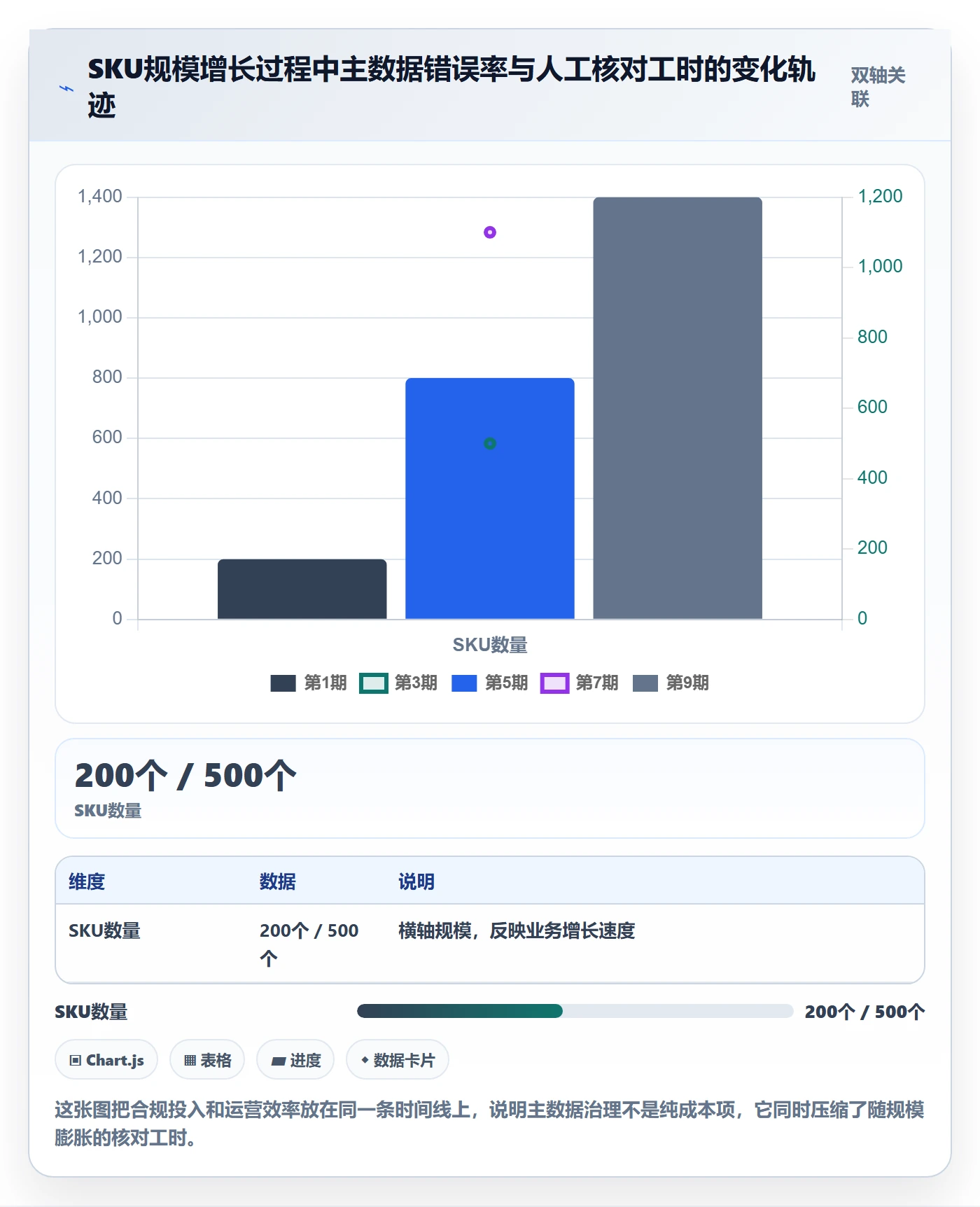
Task: Toggle the 第7期 legend item
Action: (580, 683)
